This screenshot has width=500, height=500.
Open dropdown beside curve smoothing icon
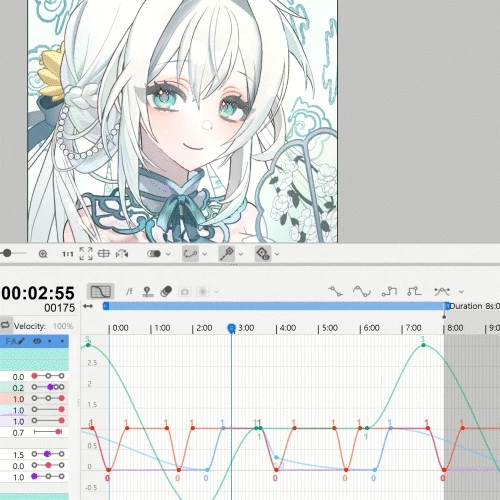461,292
